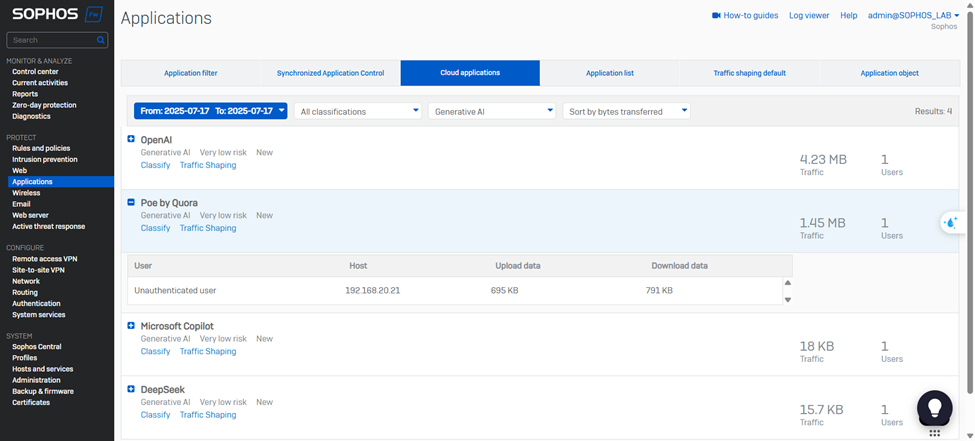Open Control center in sidebar
Screen dimensions: 975x441
point(35,72)
